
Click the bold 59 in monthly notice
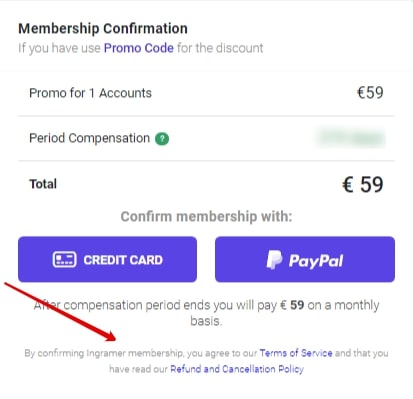click(x=297, y=305)
